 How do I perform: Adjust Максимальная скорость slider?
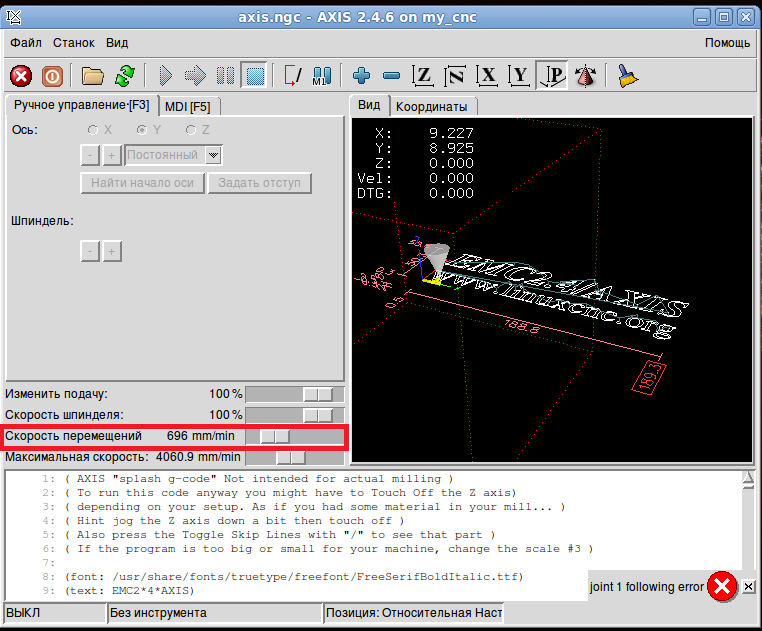295,457
